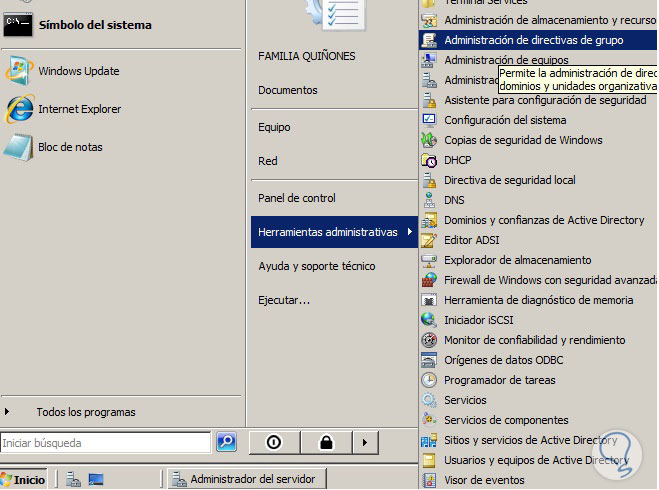Click the DHCP clock icon

tap(429, 160)
